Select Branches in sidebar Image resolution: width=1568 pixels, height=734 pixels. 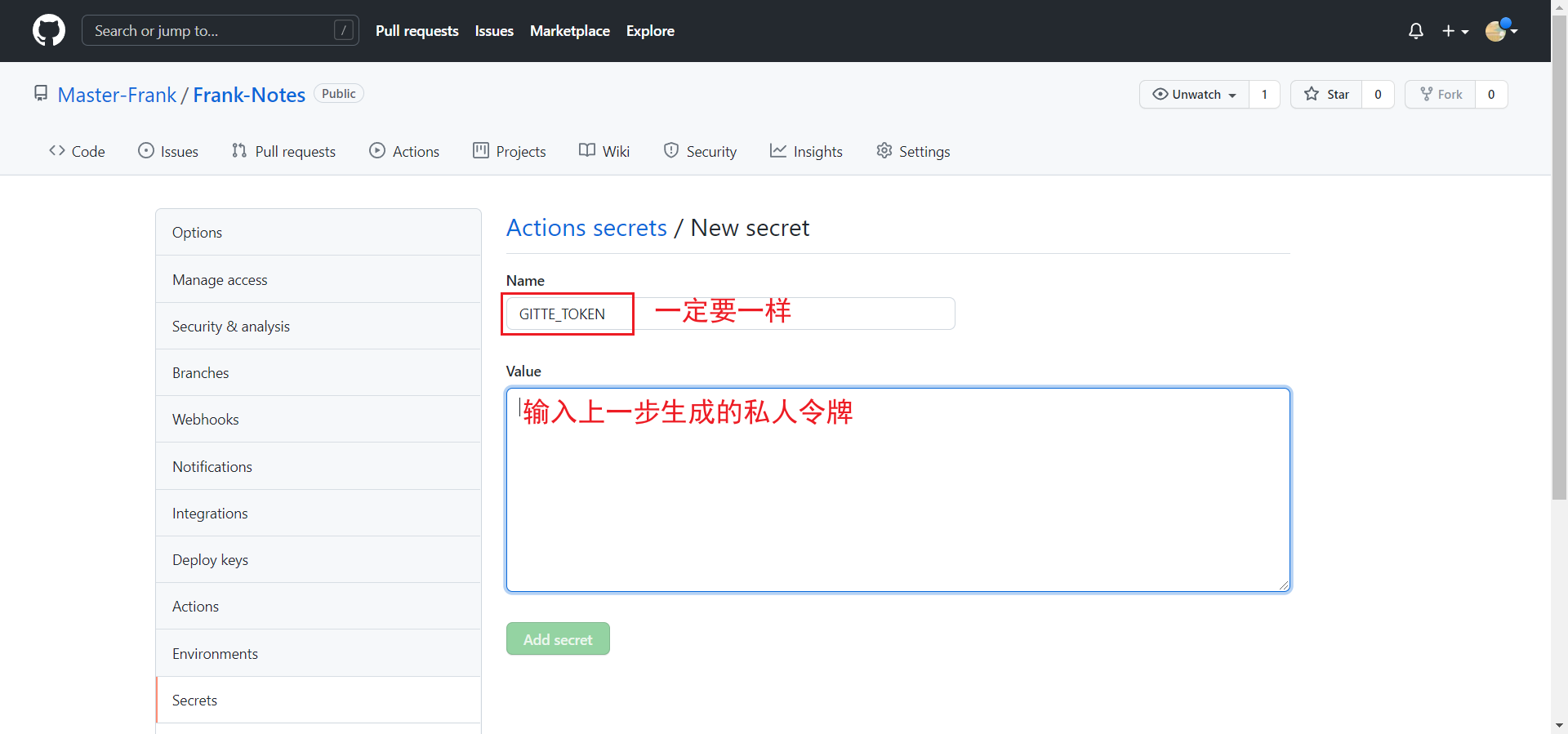(x=318, y=372)
